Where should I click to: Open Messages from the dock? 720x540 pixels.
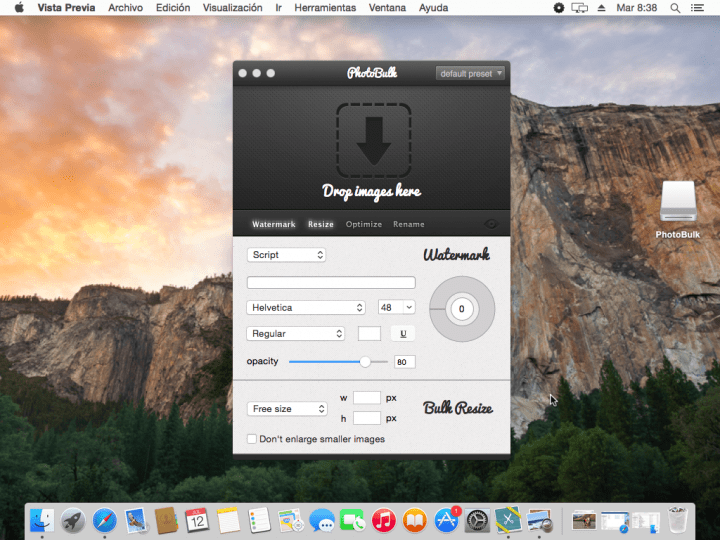click(321, 521)
